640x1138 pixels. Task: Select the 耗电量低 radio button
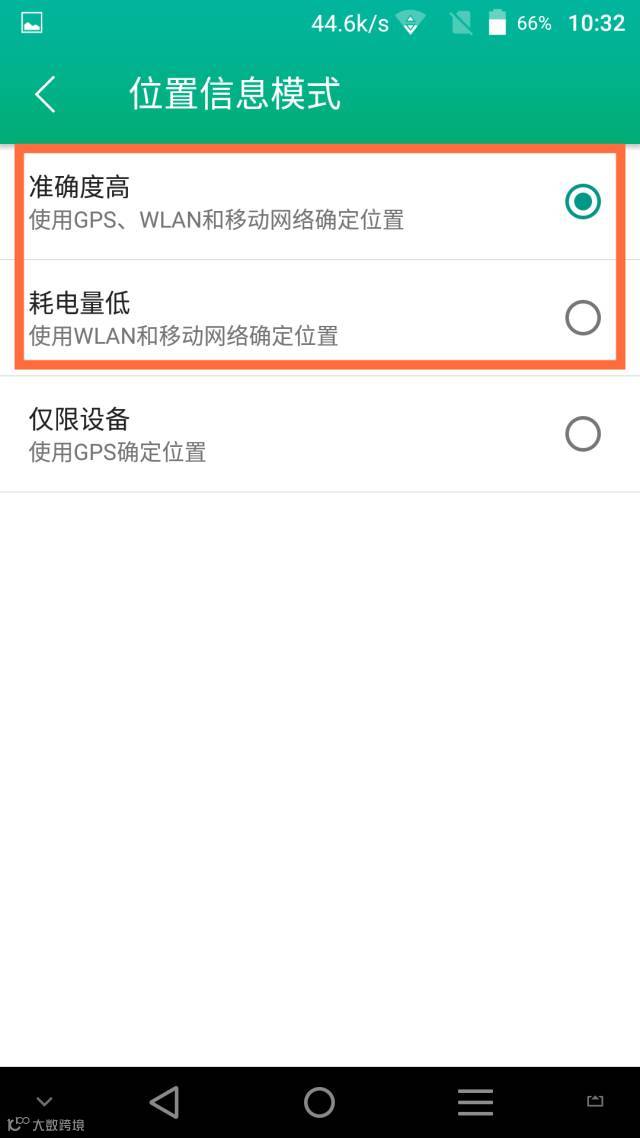pos(583,318)
